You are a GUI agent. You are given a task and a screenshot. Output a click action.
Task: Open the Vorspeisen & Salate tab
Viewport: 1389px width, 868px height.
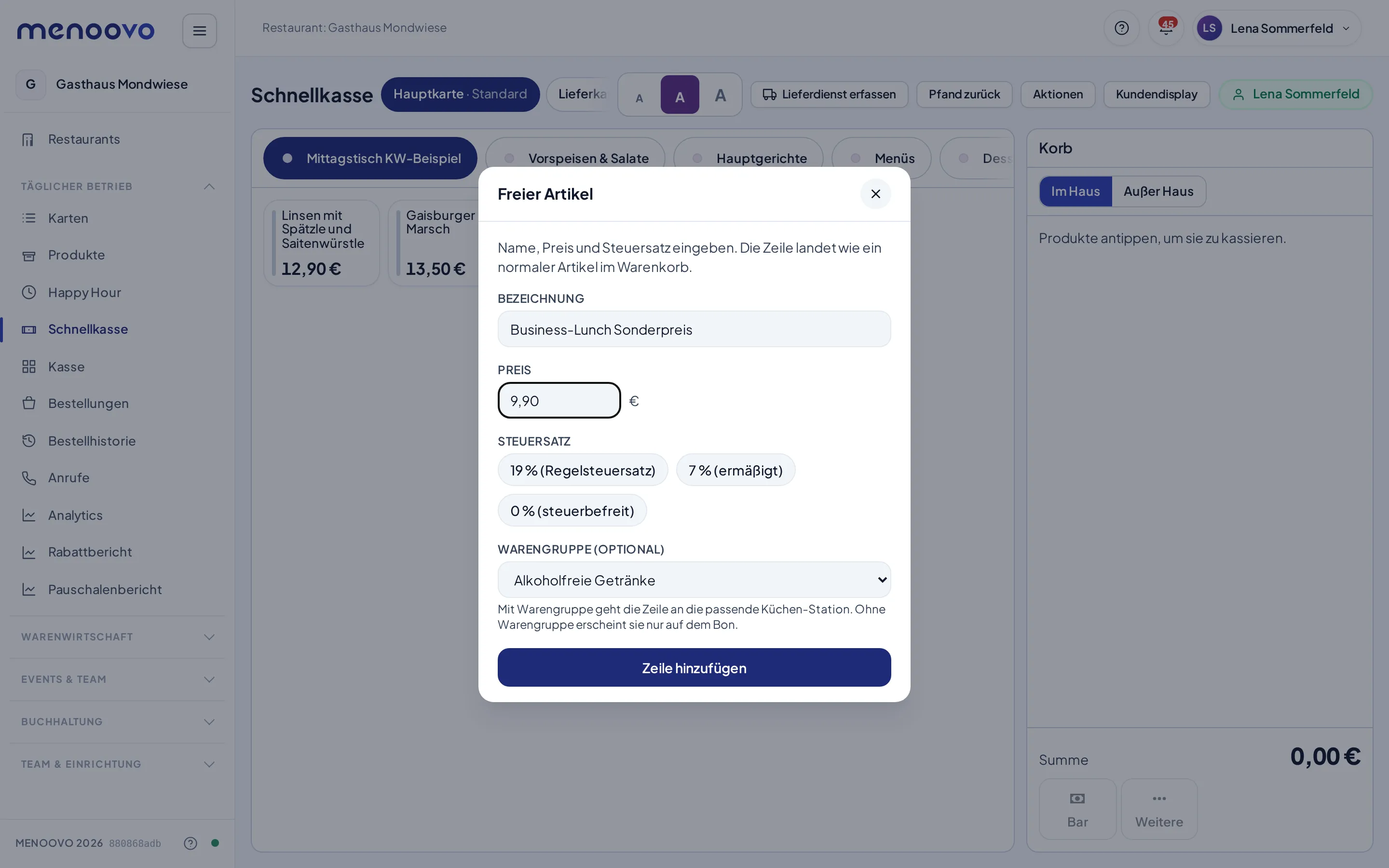(x=575, y=158)
